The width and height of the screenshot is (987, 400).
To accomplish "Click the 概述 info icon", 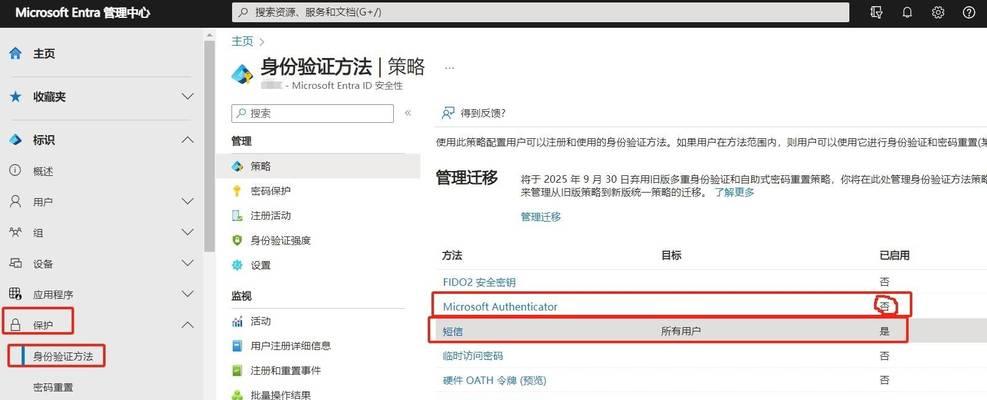I will tap(16, 171).
